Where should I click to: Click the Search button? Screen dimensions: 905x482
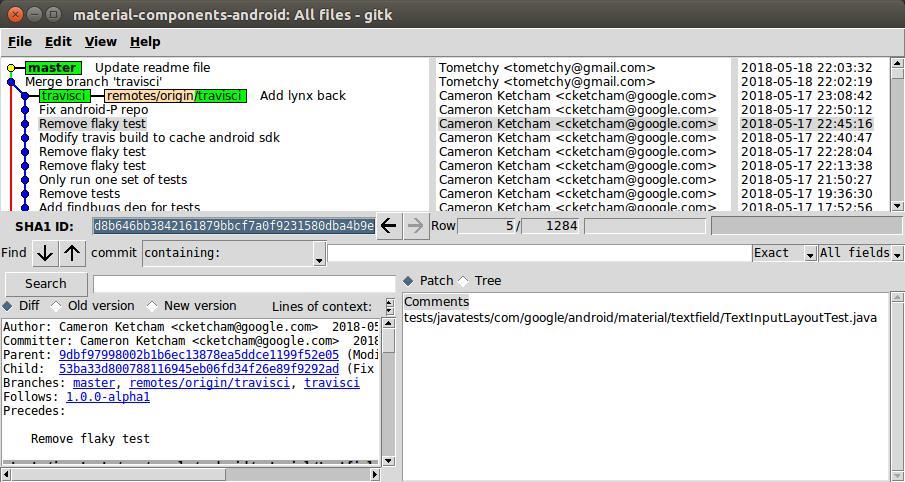click(45, 284)
